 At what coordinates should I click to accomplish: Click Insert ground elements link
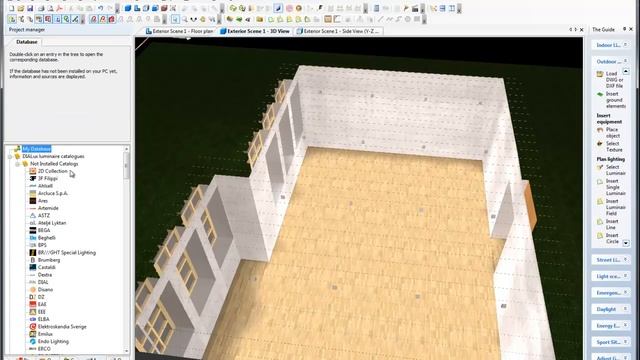coord(615,100)
